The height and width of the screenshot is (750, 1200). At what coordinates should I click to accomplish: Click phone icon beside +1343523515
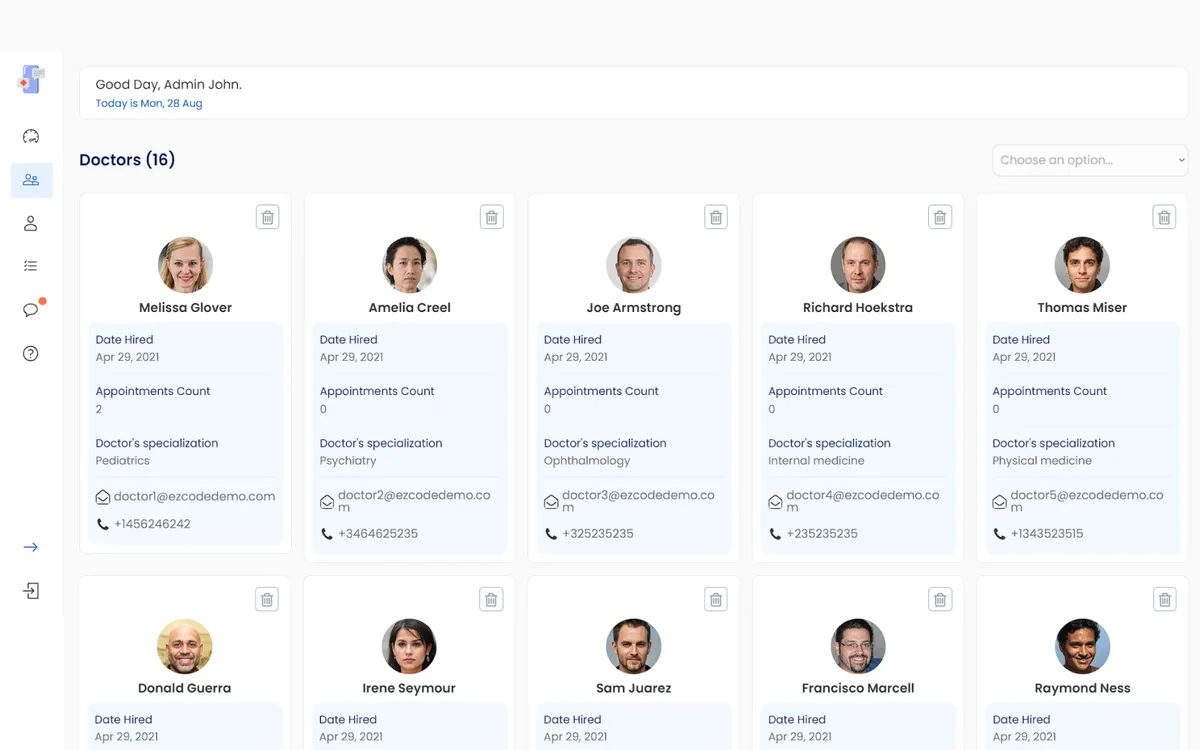click(998, 534)
